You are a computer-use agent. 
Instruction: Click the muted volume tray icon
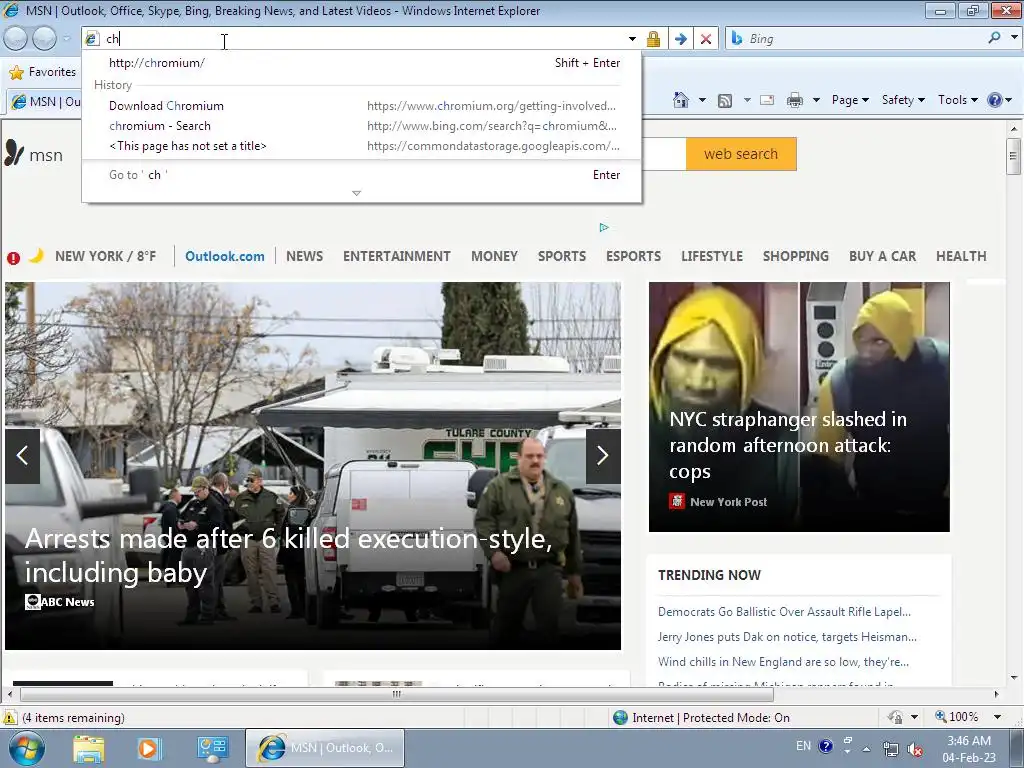click(x=914, y=748)
